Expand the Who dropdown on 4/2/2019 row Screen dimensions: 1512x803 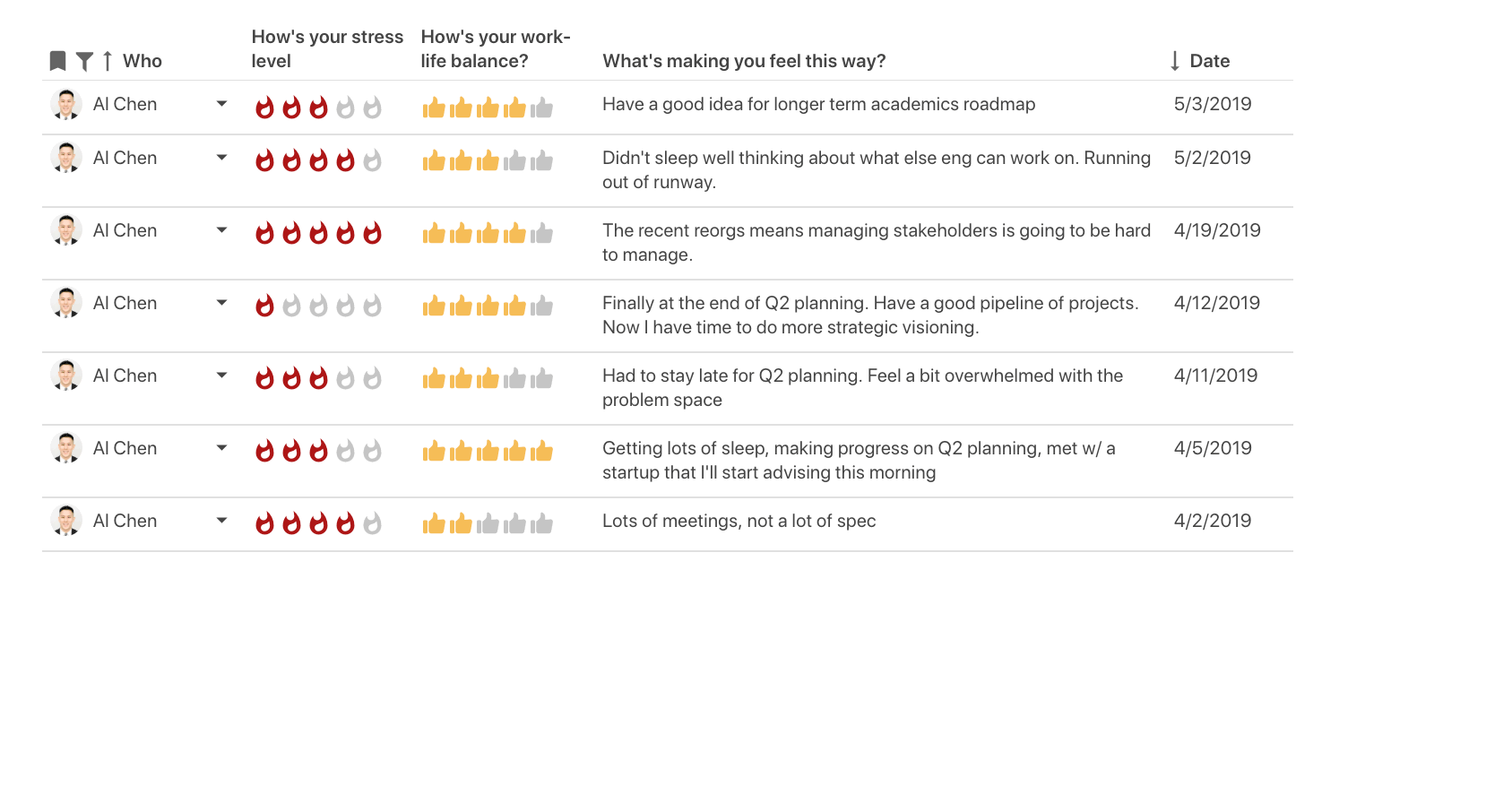click(x=221, y=521)
